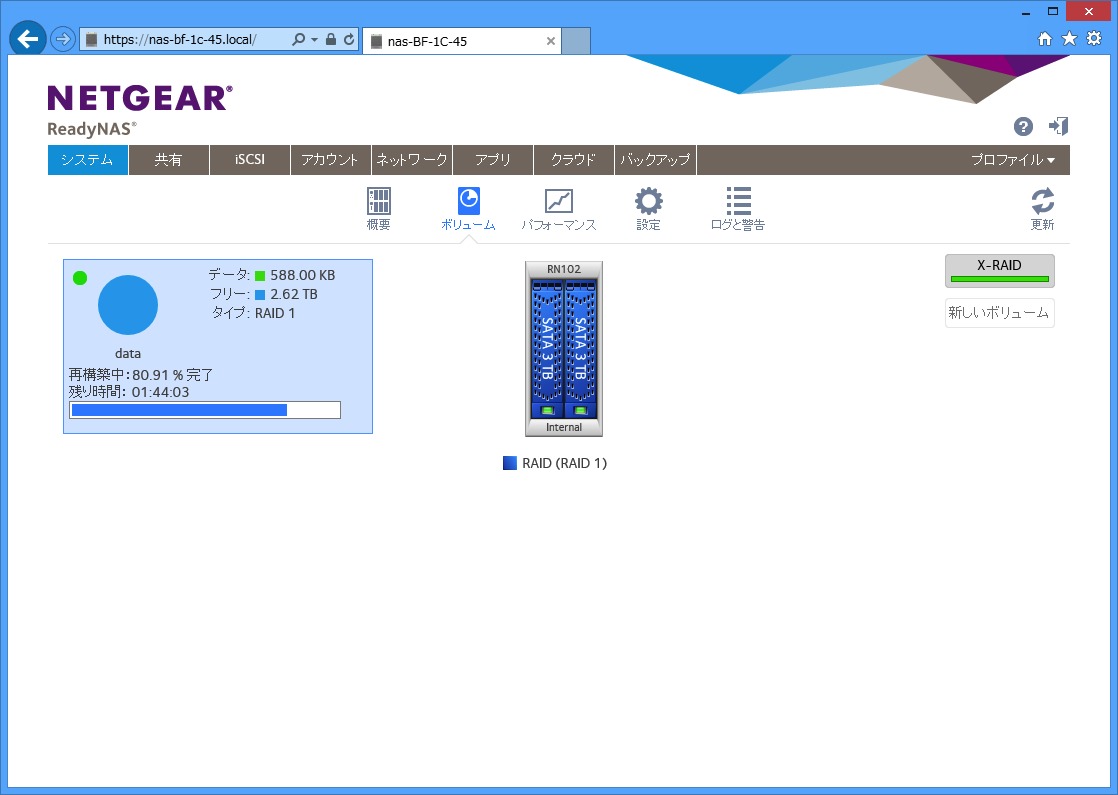Open the 設定 gear icon

[x=648, y=202]
